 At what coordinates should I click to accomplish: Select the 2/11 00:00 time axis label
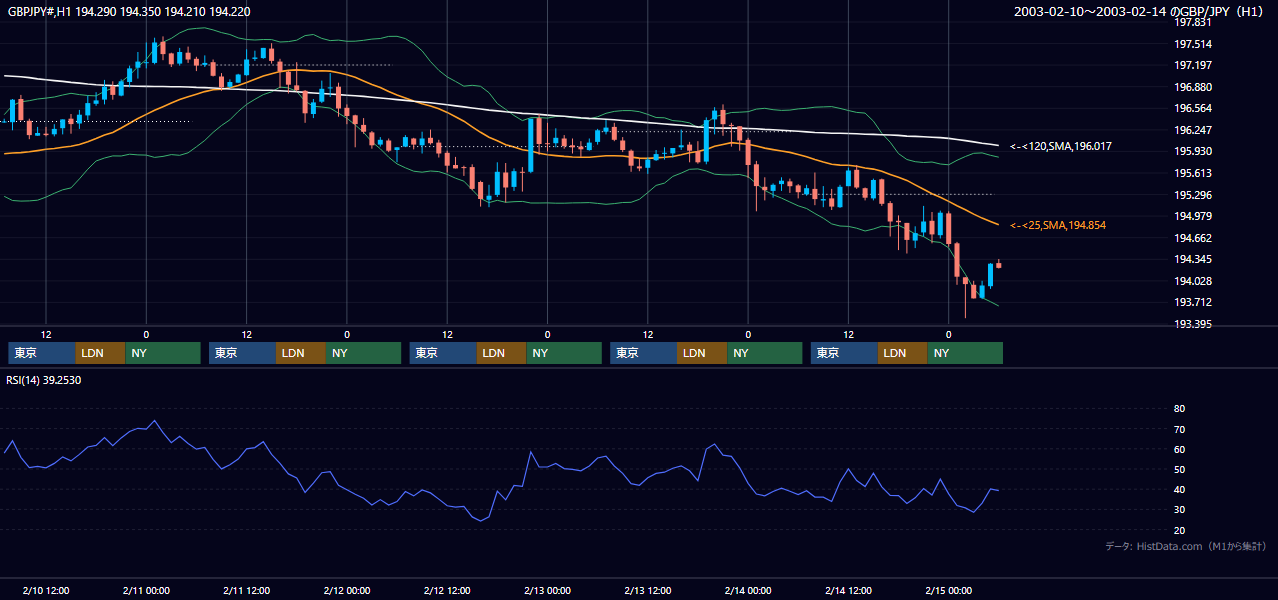(146, 590)
